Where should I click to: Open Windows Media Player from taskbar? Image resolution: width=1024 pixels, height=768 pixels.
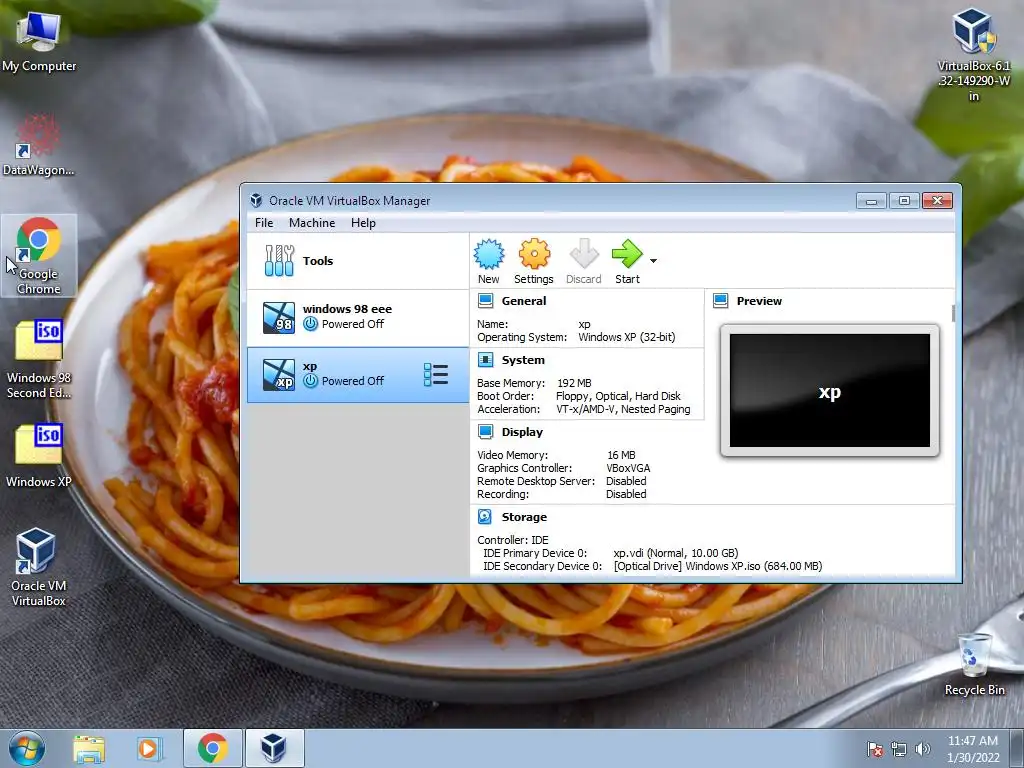[149, 748]
